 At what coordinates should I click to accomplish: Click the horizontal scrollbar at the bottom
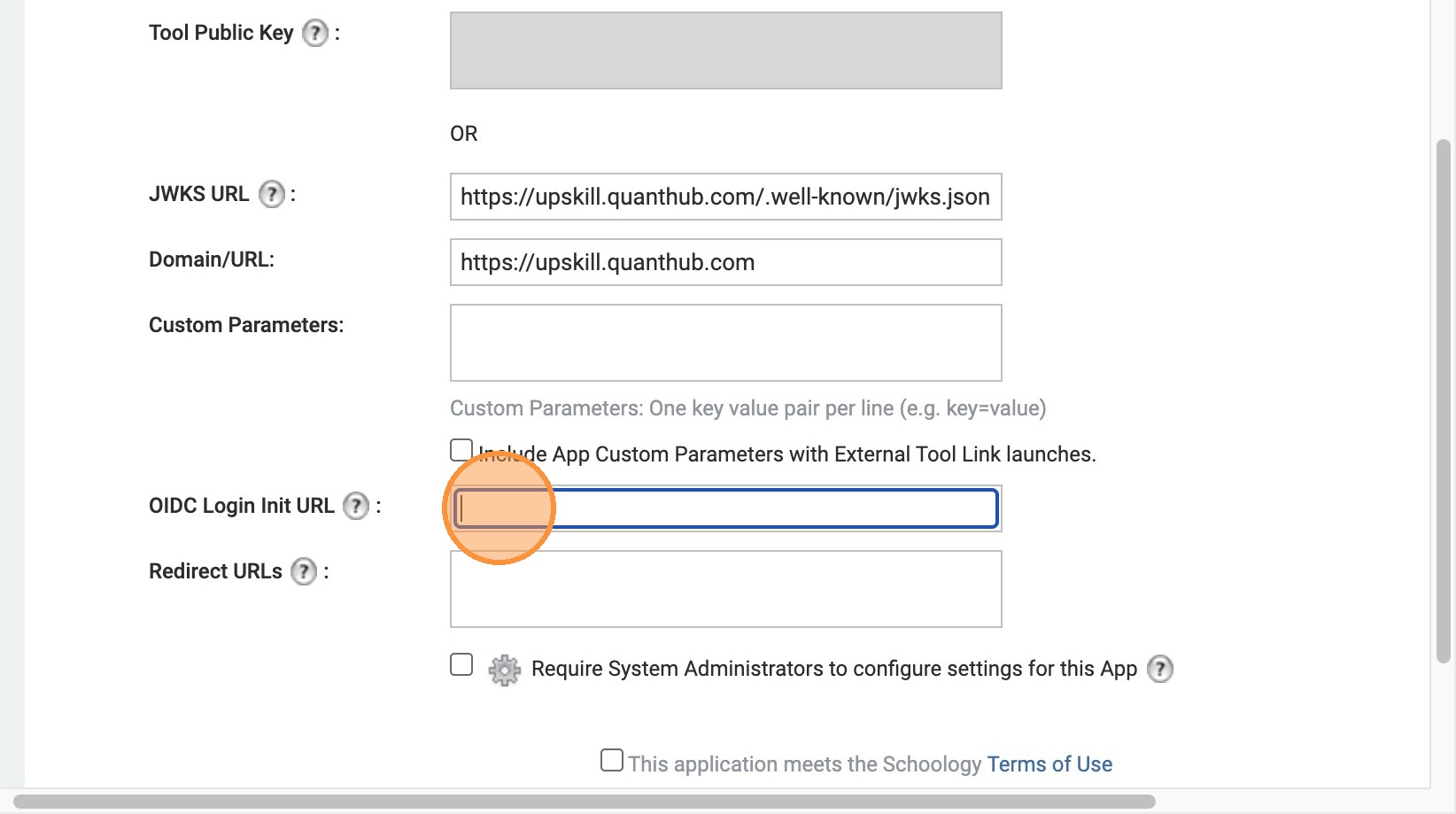pos(585,802)
